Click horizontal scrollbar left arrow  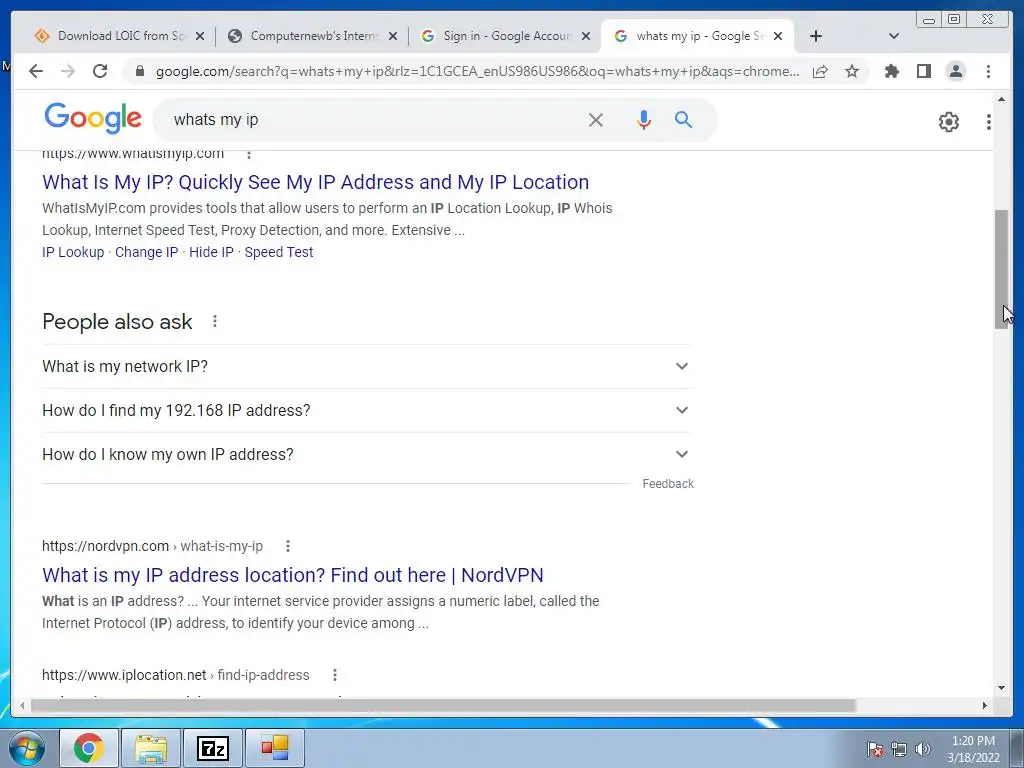(x=23, y=705)
